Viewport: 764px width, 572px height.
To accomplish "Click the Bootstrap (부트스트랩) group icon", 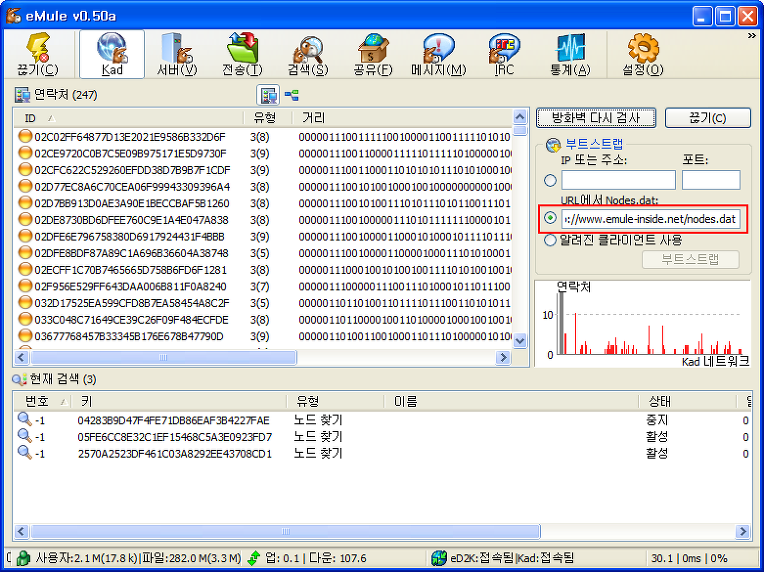I will (554, 145).
